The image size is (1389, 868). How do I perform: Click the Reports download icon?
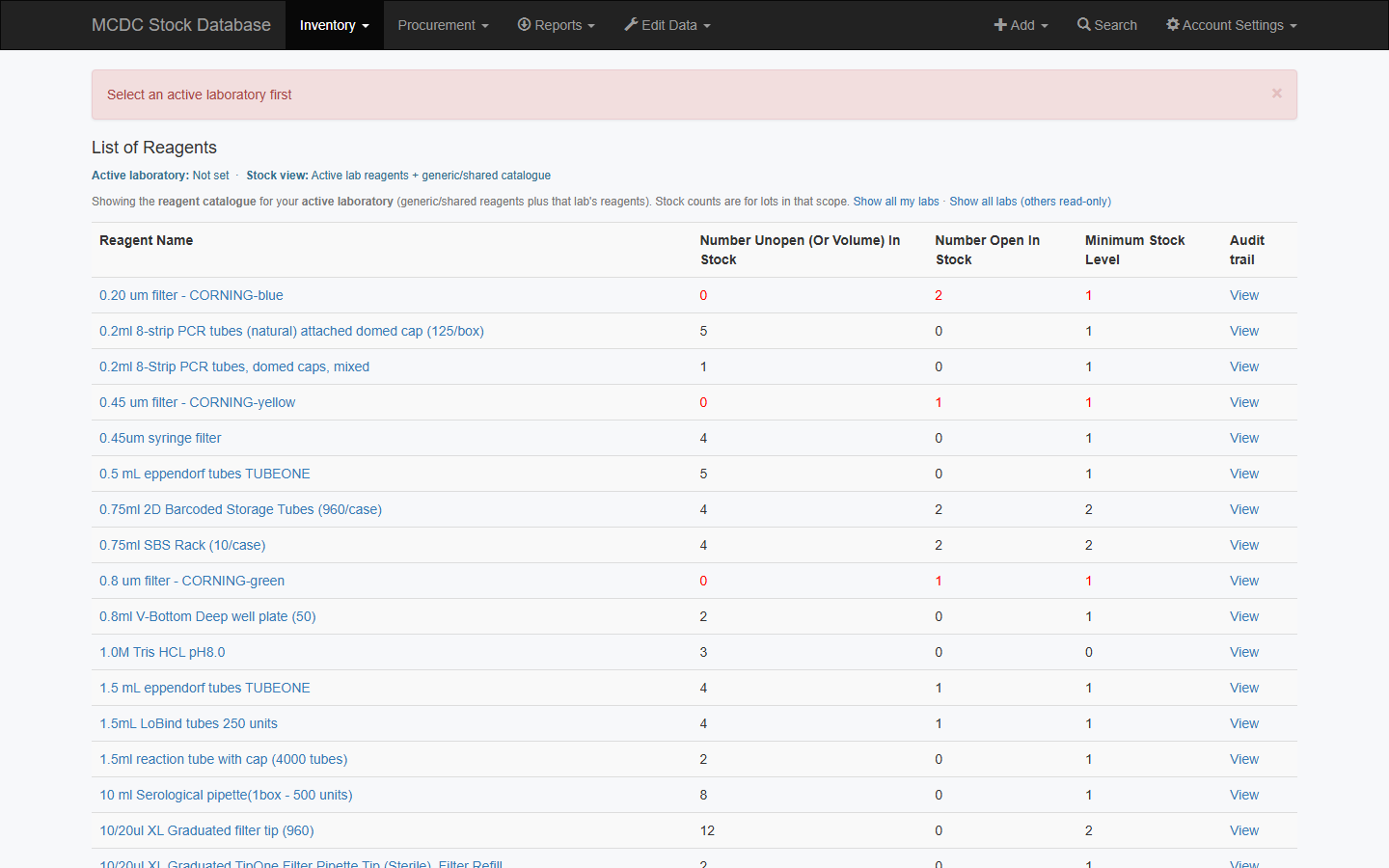pyautogui.click(x=524, y=24)
